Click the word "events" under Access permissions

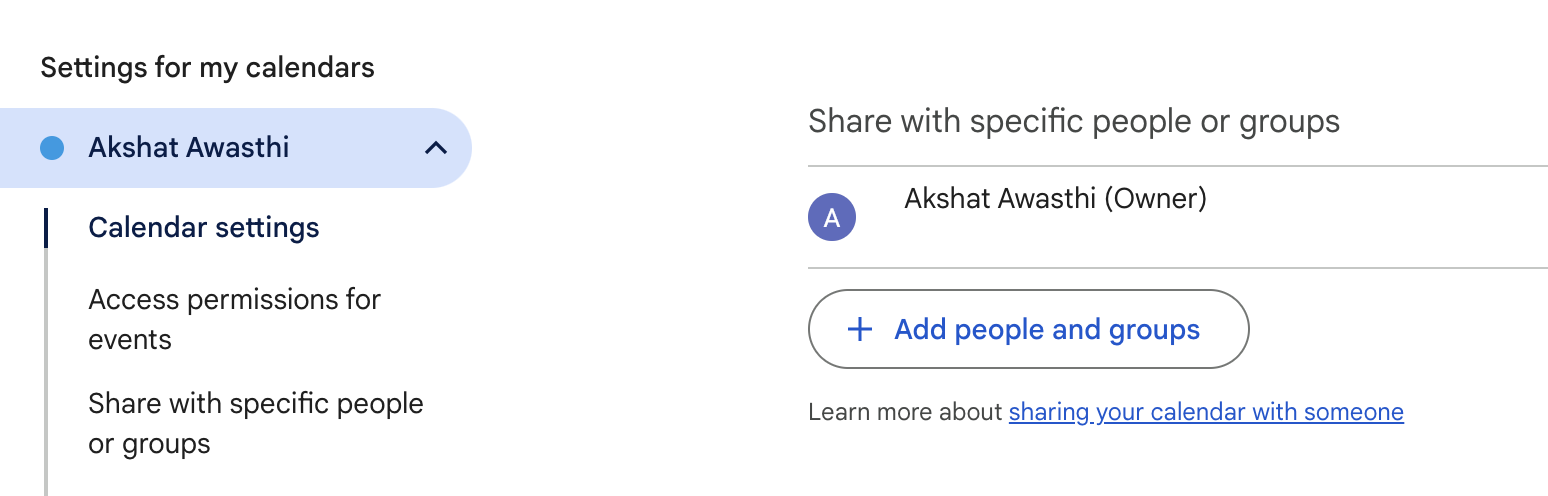pyautogui.click(x=130, y=340)
